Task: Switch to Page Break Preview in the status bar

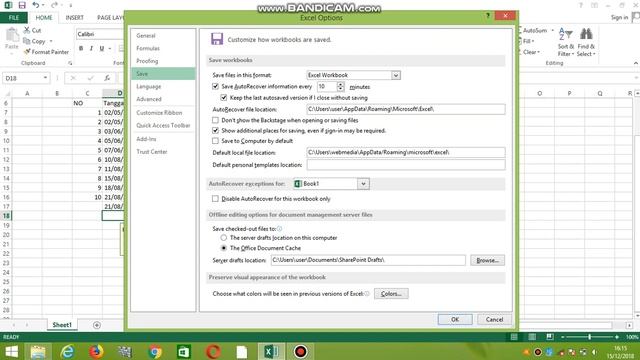Action: pyautogui.click(x=550, y=337)
